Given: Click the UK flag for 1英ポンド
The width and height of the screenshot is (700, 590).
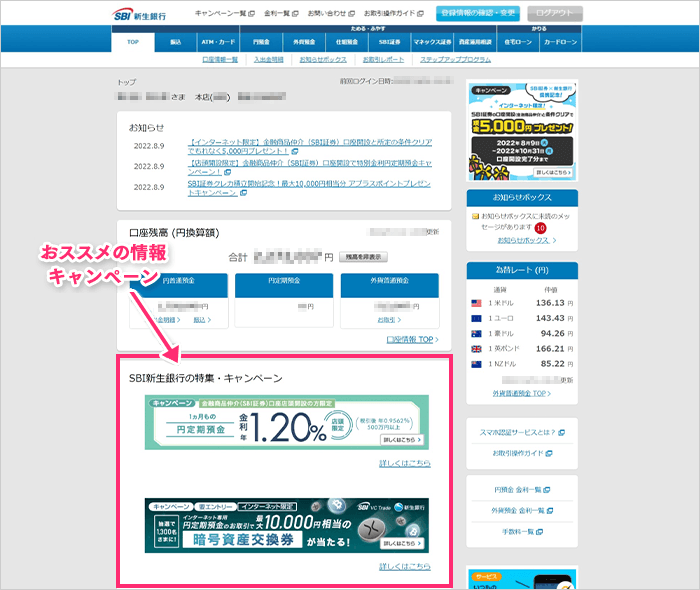Looking at the screenshot, I should tap(476, 349).
